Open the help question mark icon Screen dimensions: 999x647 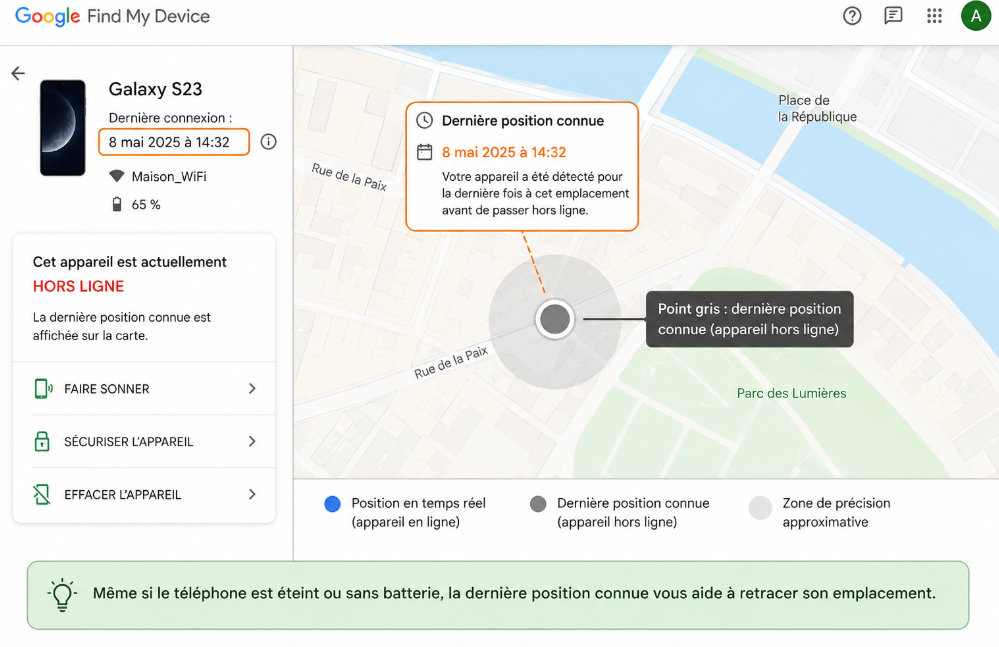(852, 16)
